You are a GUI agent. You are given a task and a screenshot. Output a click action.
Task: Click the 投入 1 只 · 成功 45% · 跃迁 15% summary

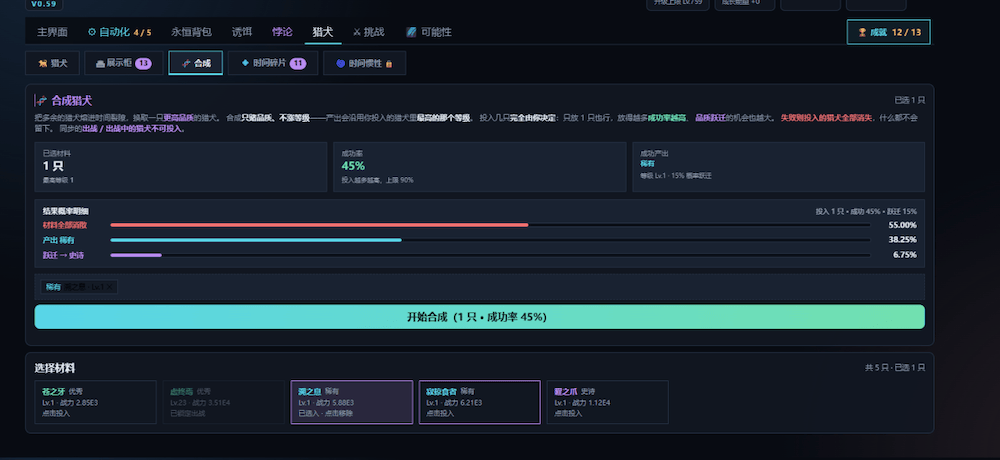[866, 211]
